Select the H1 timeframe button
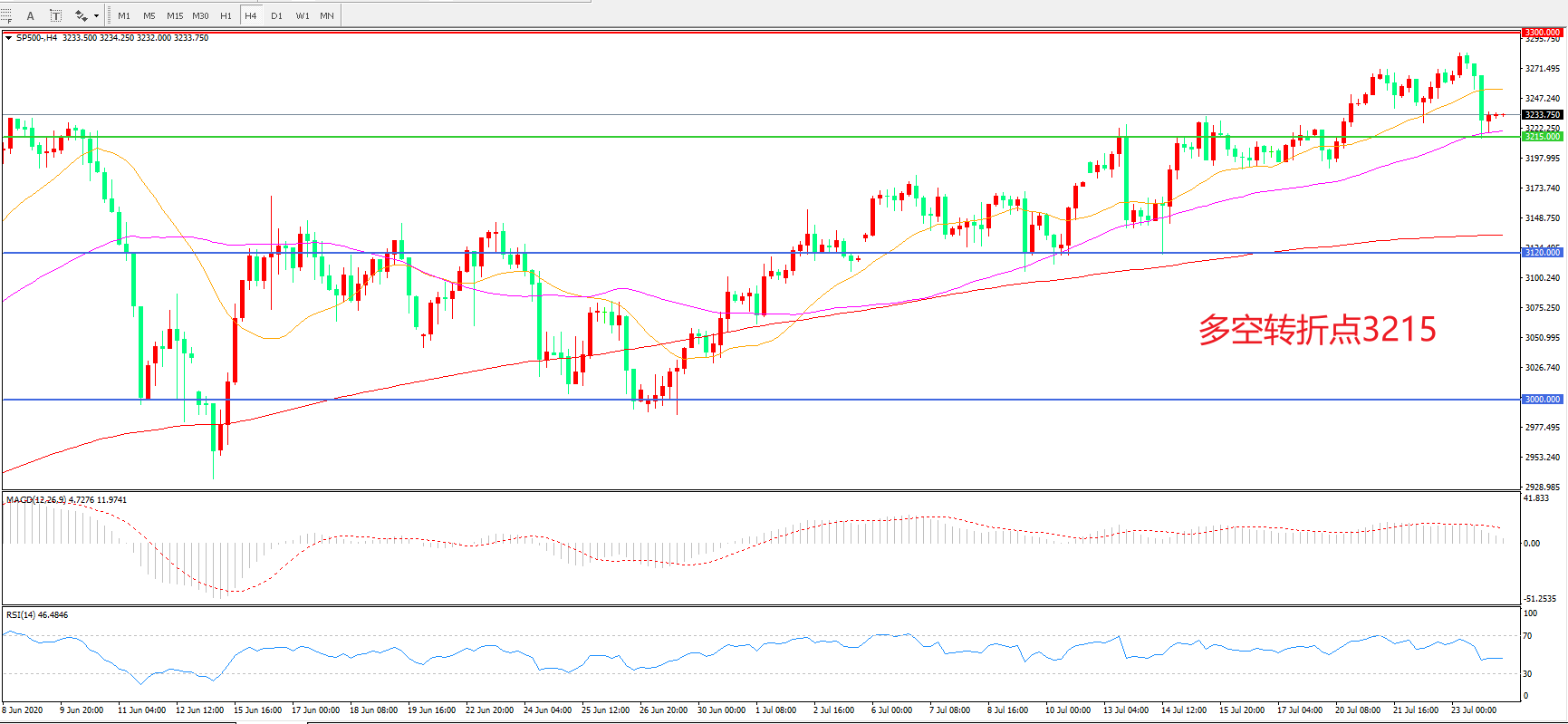Screen dimensions: 1568x724 click(226, 15)
